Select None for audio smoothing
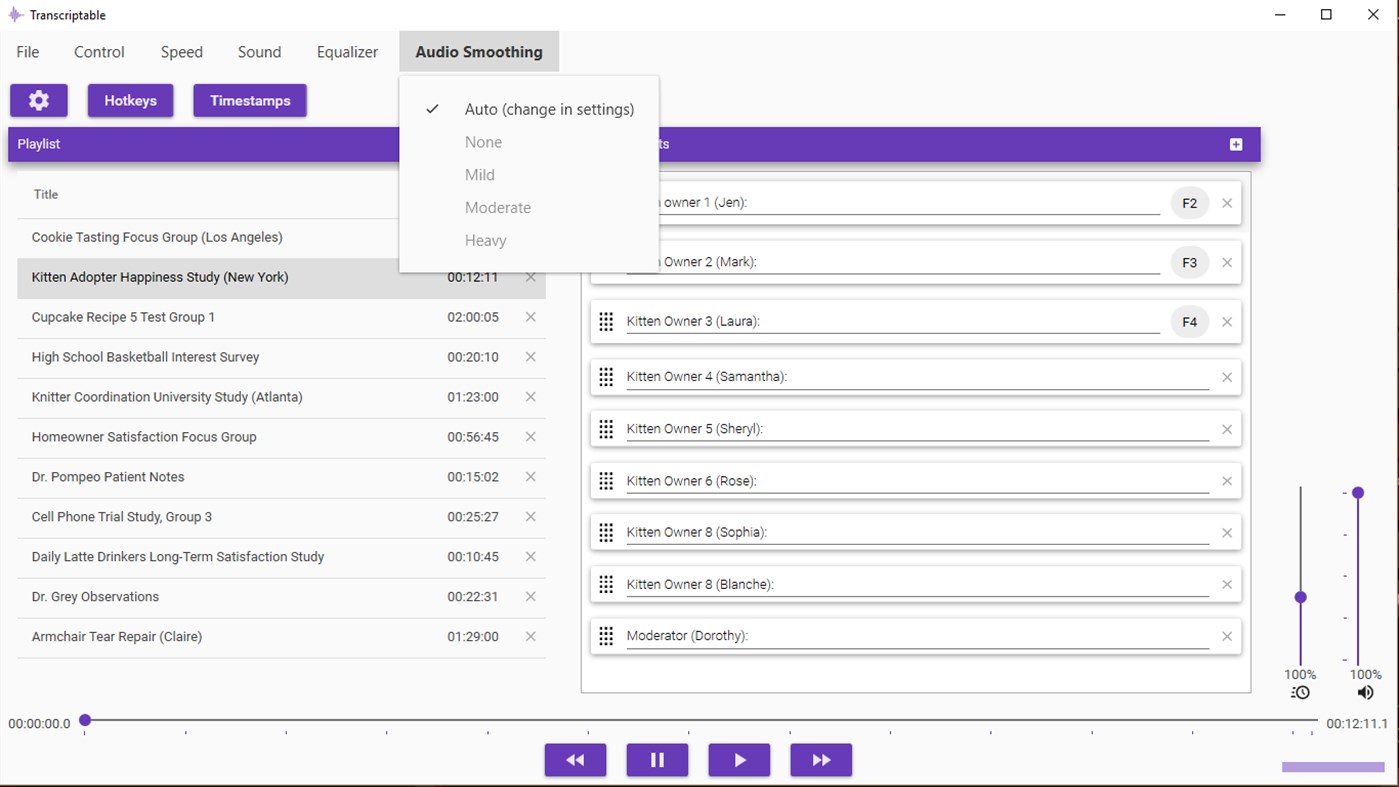 [483, 141]
